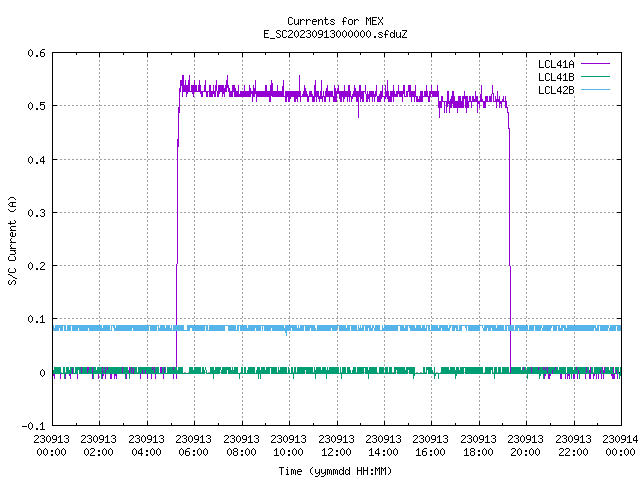Viewport: 640px width, 480px height.
Task: Click the LCL42B legend label
Action: pos(556,90)
